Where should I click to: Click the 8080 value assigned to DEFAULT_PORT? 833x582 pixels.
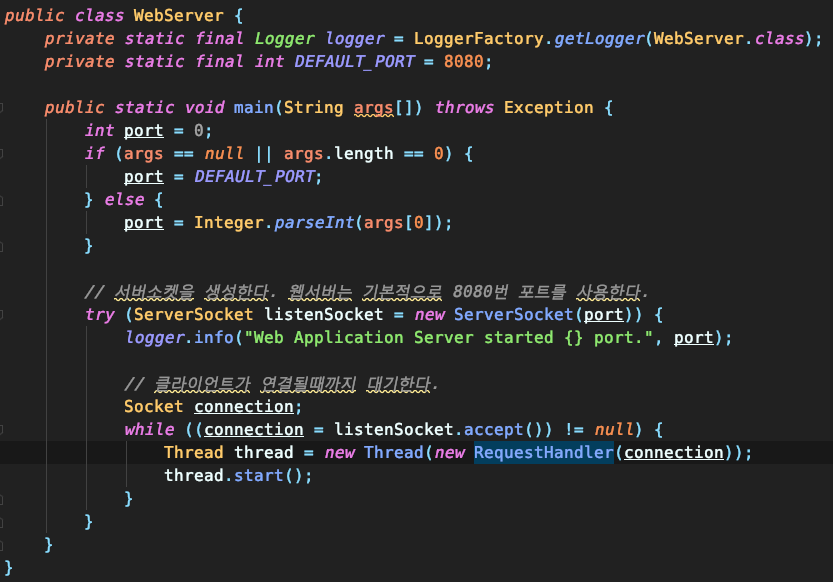pyautogui.click(x=464, y=62)
